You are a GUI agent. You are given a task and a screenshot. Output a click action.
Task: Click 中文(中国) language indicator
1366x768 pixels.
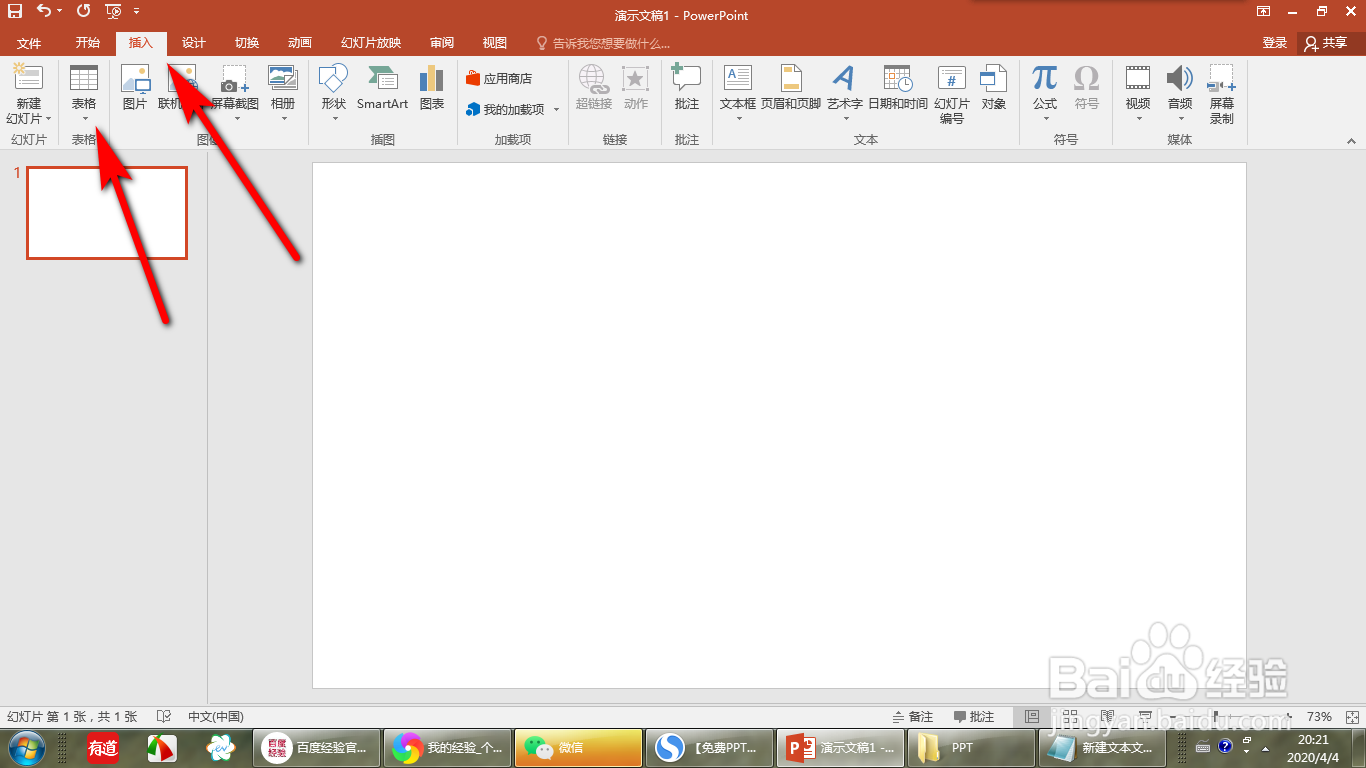(216, 717)
